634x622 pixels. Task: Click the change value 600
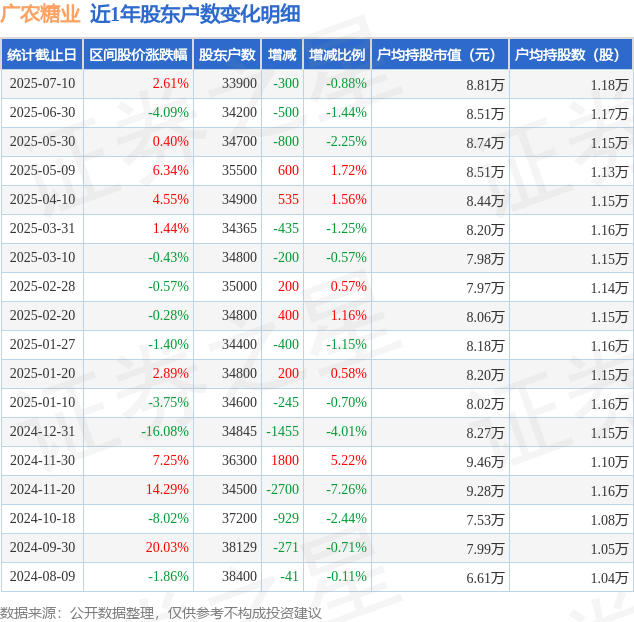click(288, 170)
